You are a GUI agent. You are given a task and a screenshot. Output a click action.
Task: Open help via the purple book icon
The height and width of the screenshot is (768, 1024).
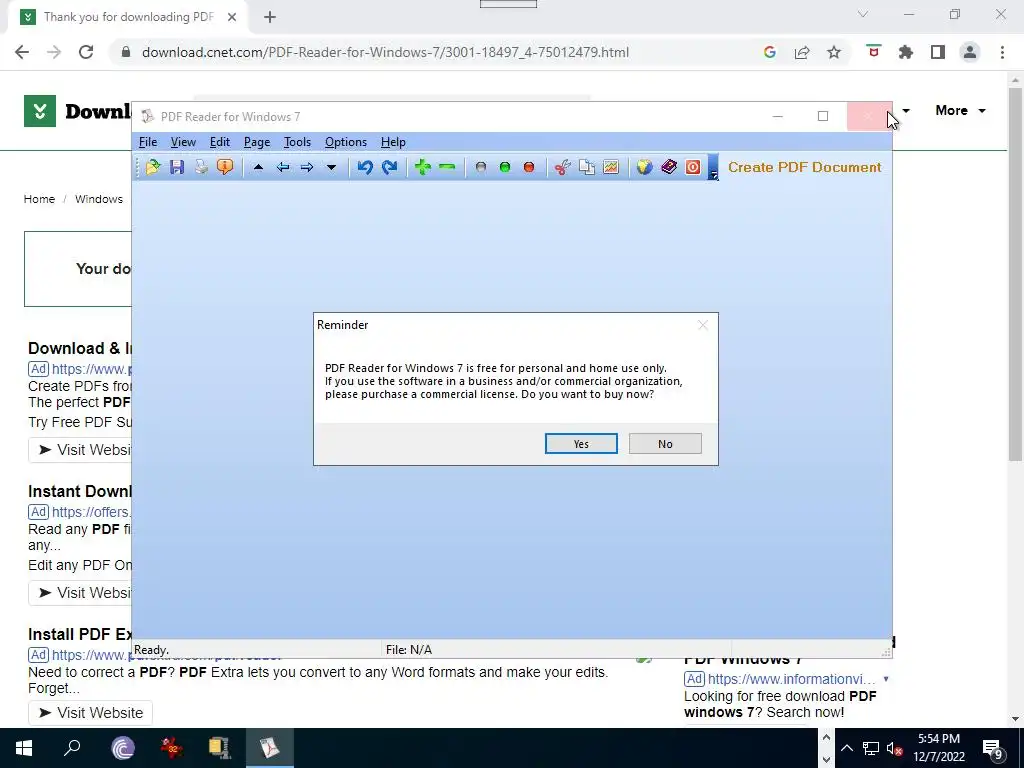pos(669,167)
